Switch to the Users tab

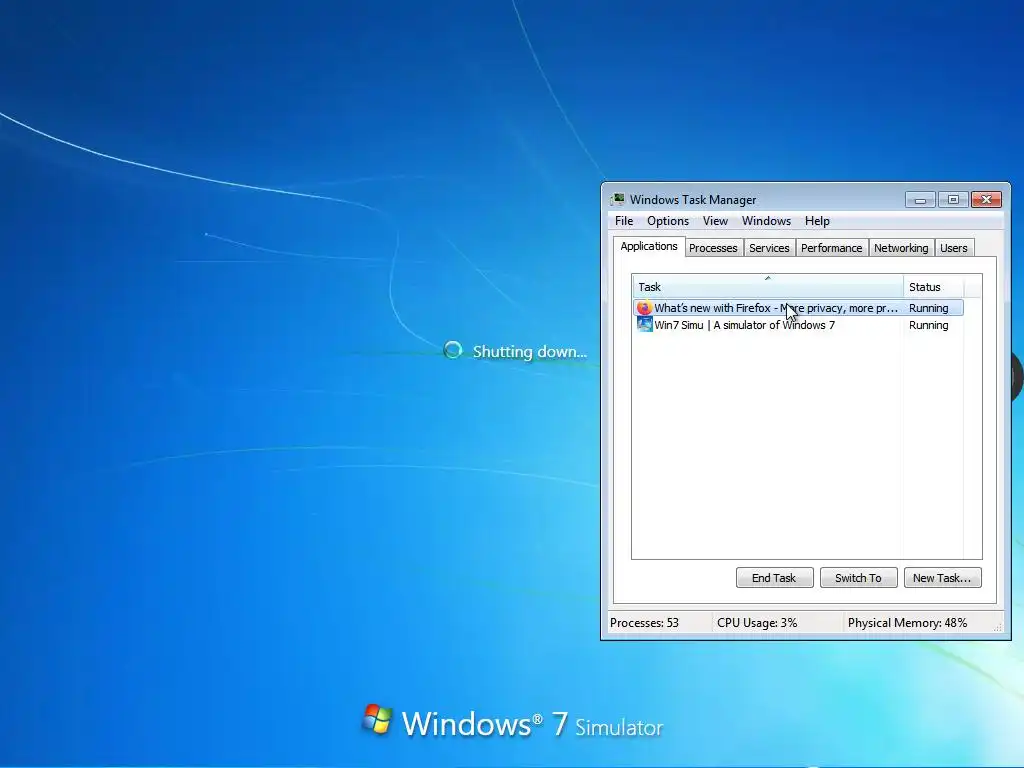953,248
